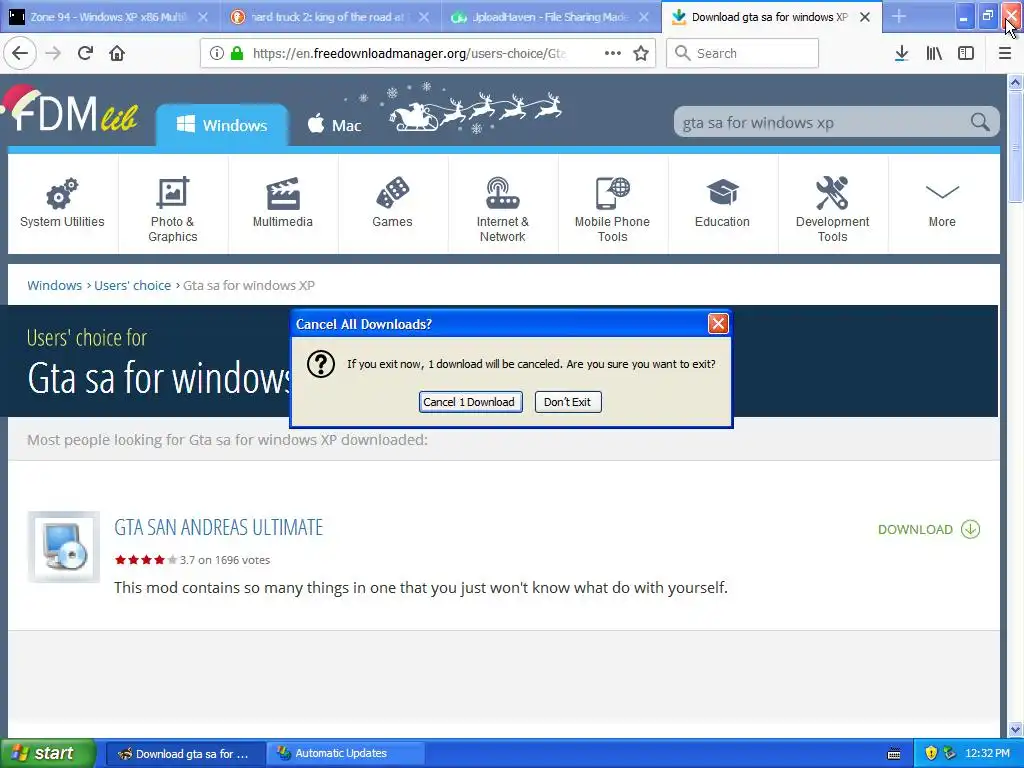Restore down the Firefox window
The height and width of the screenshot is (768, 1024).
coord(987,16)
